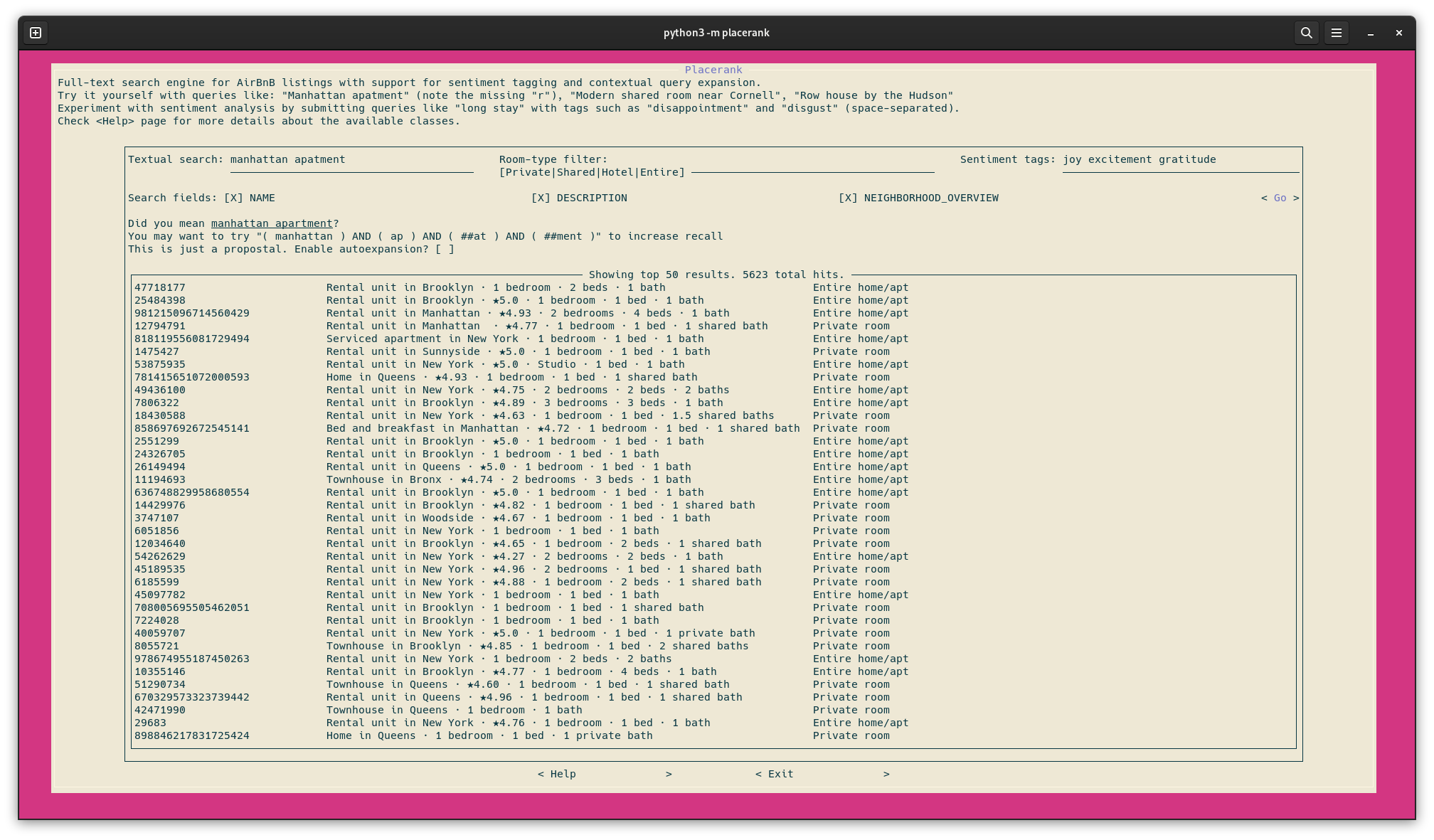Uncheck the DESCRIPTION search field

541,198
